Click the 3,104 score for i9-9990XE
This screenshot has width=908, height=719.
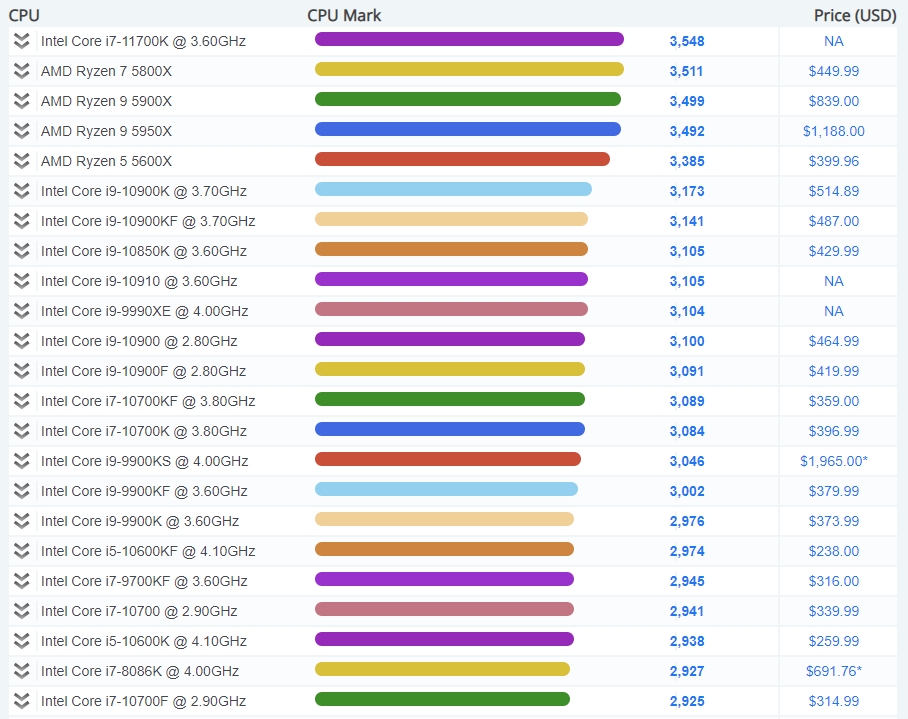687,311
